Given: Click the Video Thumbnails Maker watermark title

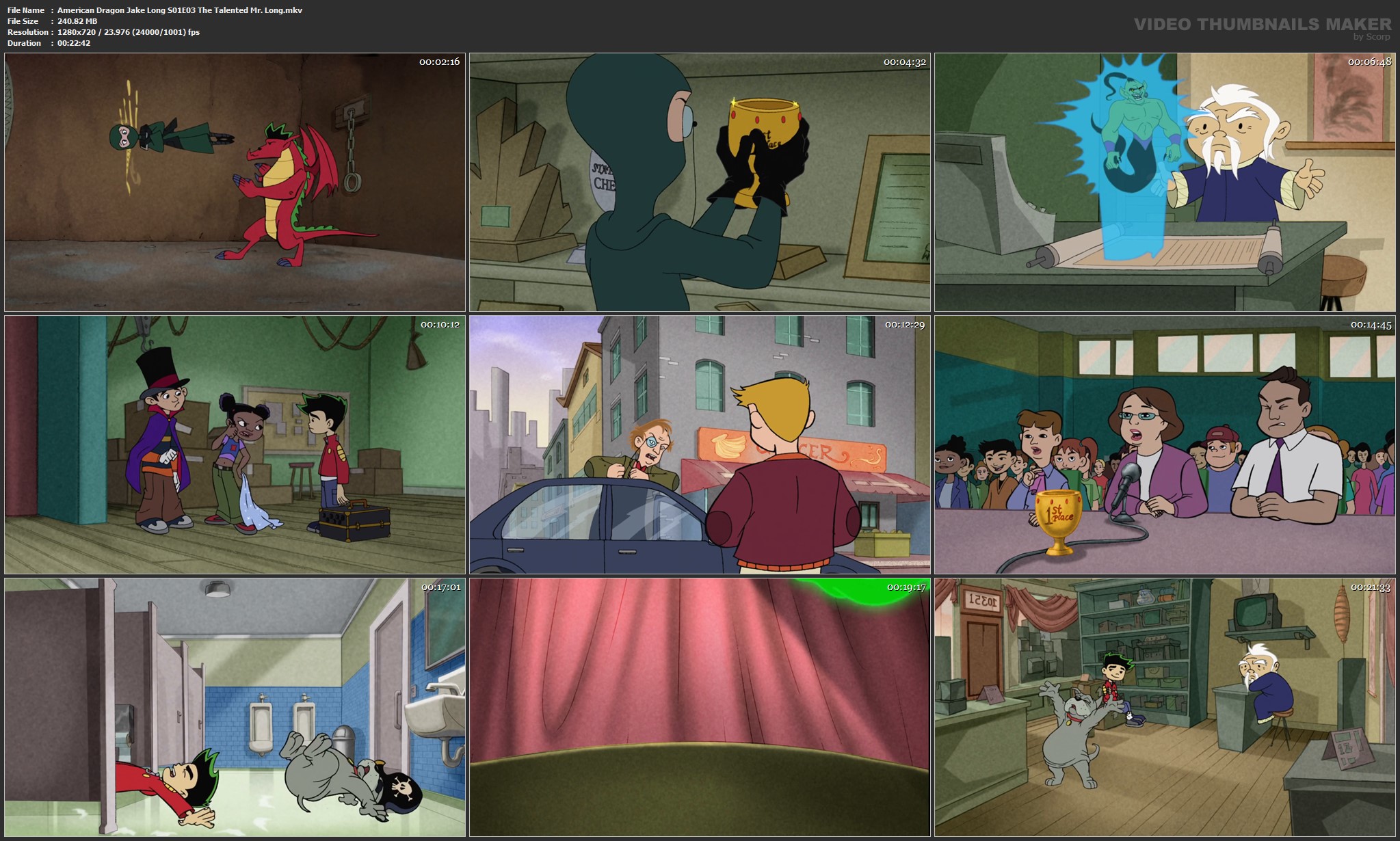Looking at the screenshot, I should click(x=1262, y=24).
